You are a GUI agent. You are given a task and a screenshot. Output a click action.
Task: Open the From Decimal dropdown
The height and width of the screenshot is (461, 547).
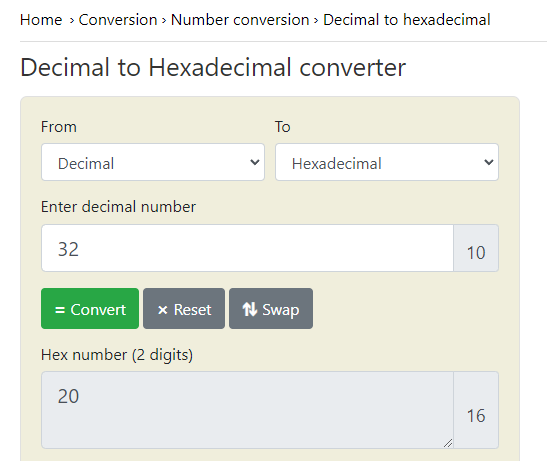(153, 162)
